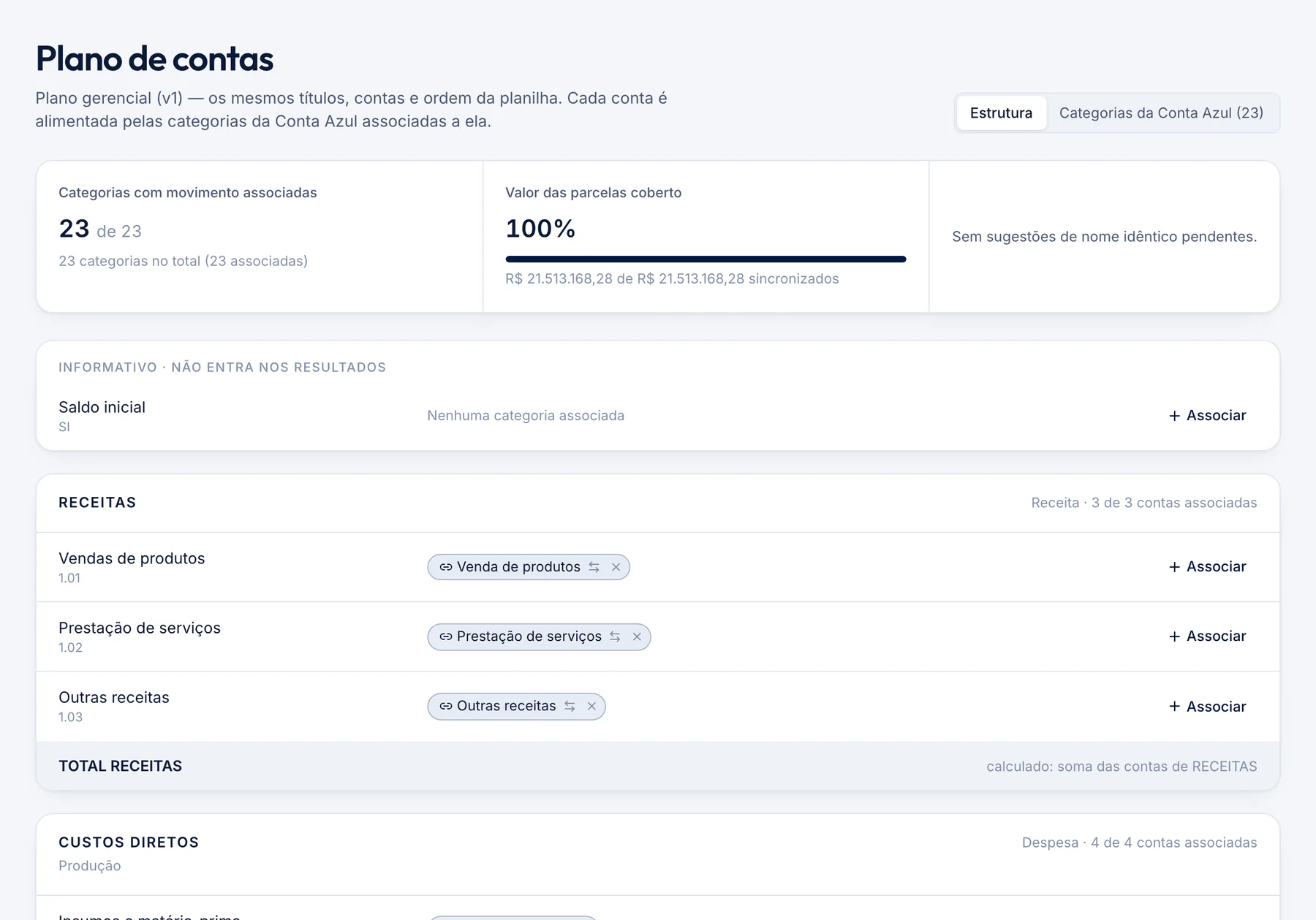
Task: Associate a category to Saldo inicial
Action: click(x=1207, y=416)
